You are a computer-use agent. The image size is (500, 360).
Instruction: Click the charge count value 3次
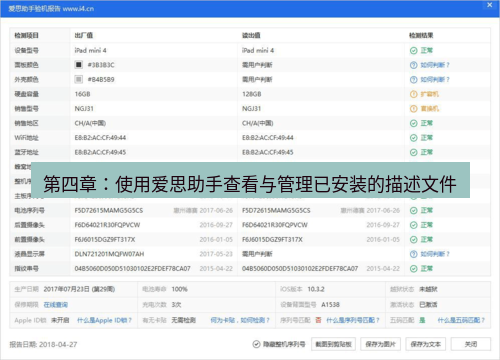tap(176, 305)
